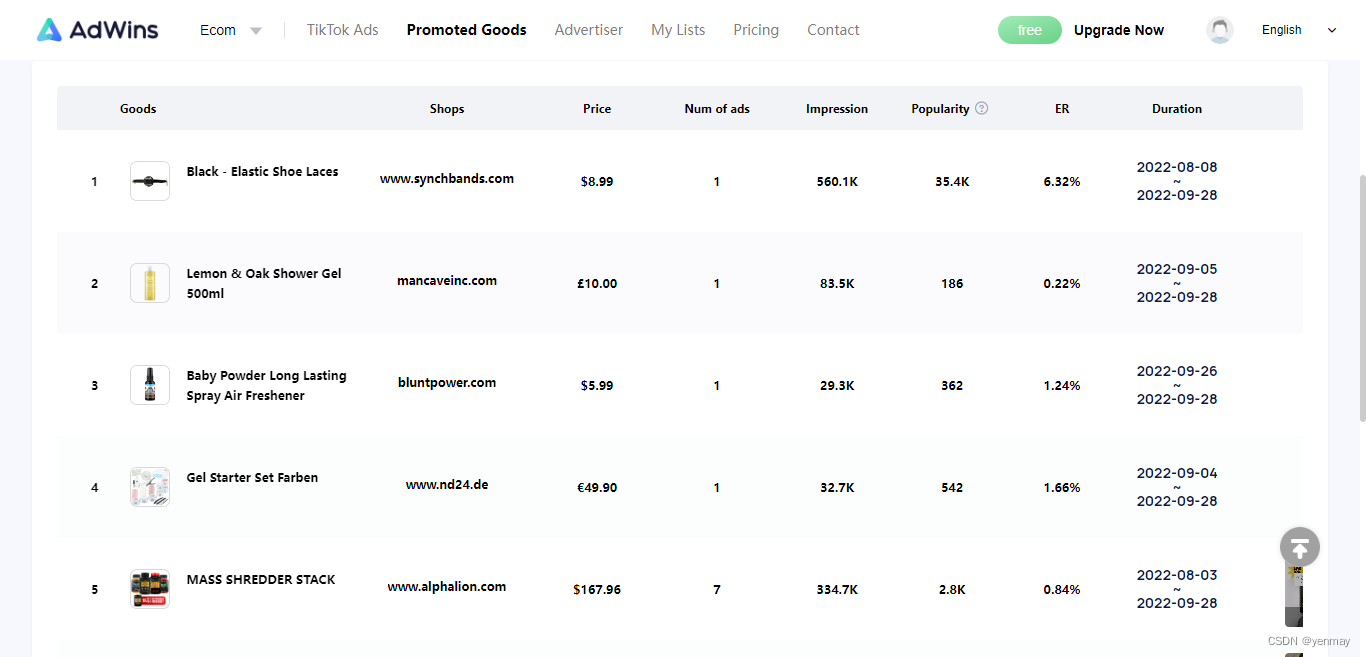Click the page vertical scrollbar
This screenshot has height=657, width=1366.
[1361, 298]
